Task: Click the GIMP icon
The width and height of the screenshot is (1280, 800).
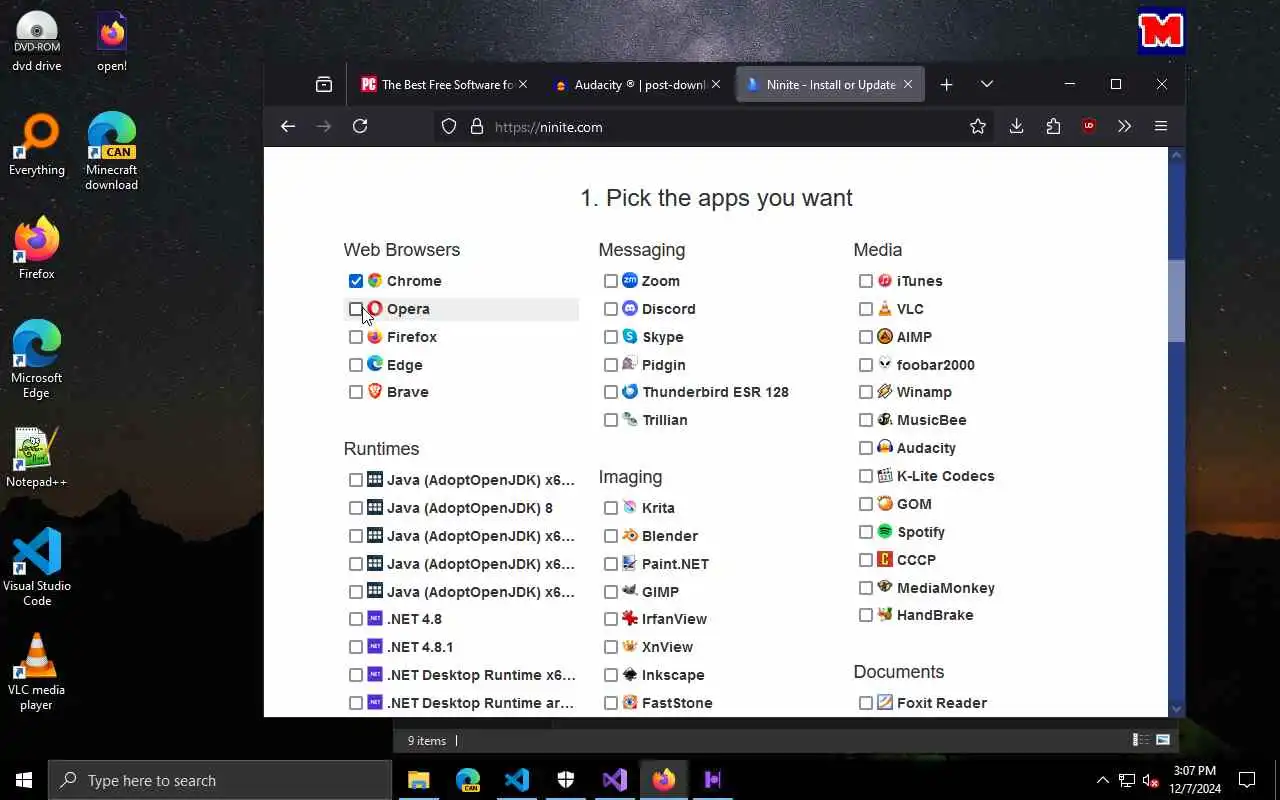Action: click(630, 592)
